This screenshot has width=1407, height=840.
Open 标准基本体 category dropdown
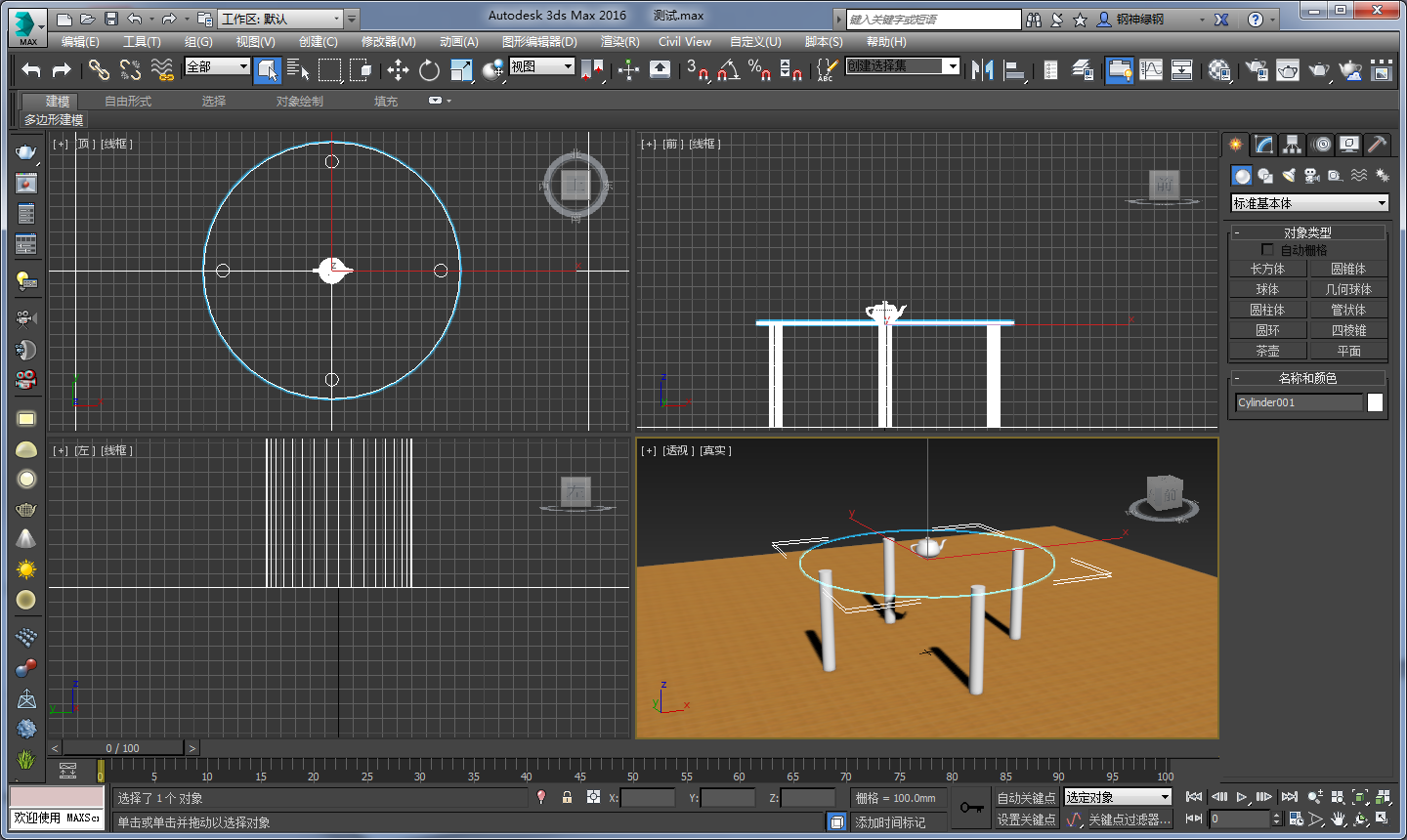pyautogui.click(x=1309, y=203)
